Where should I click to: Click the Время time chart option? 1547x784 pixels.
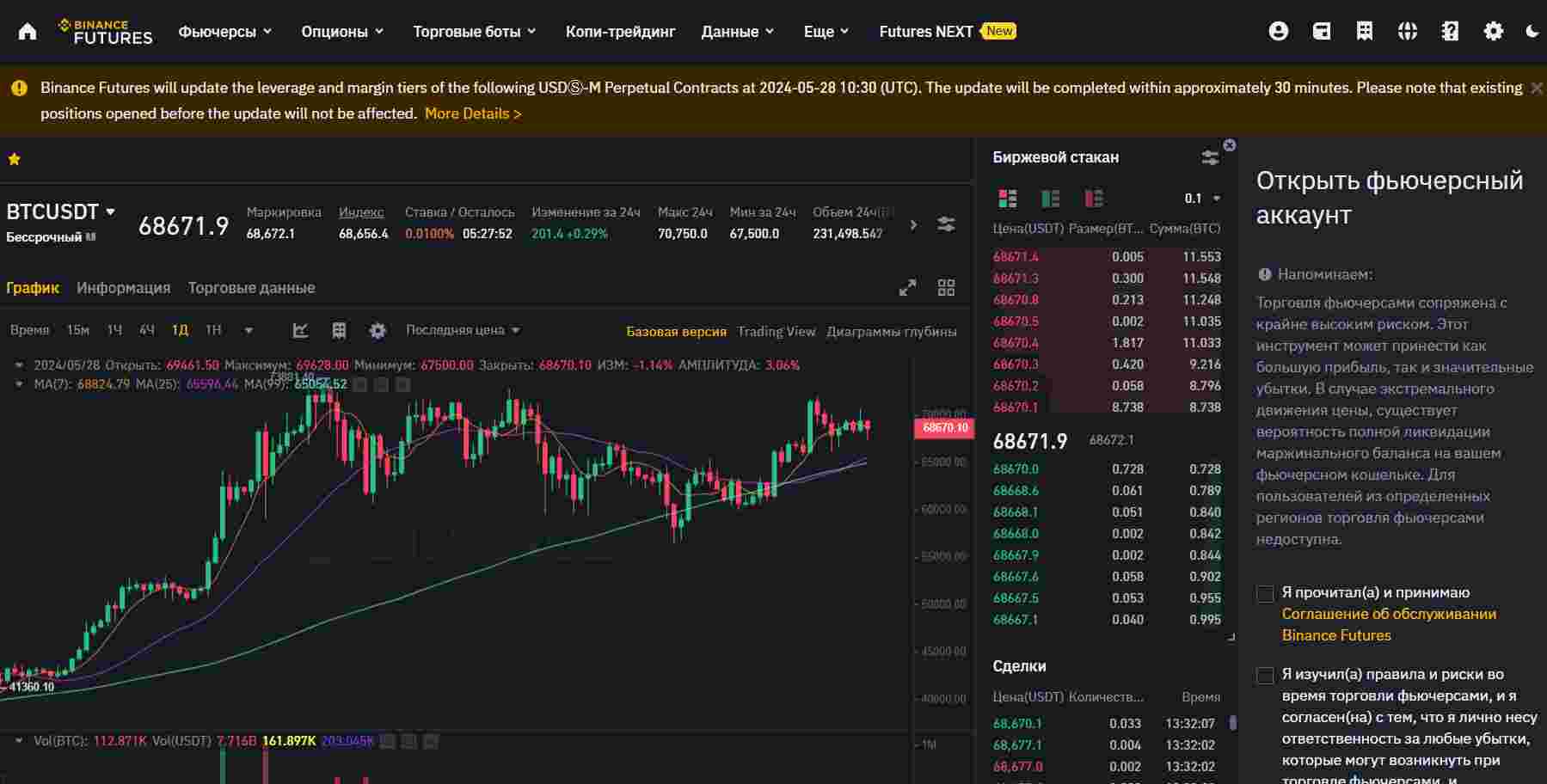pos(30,330)
